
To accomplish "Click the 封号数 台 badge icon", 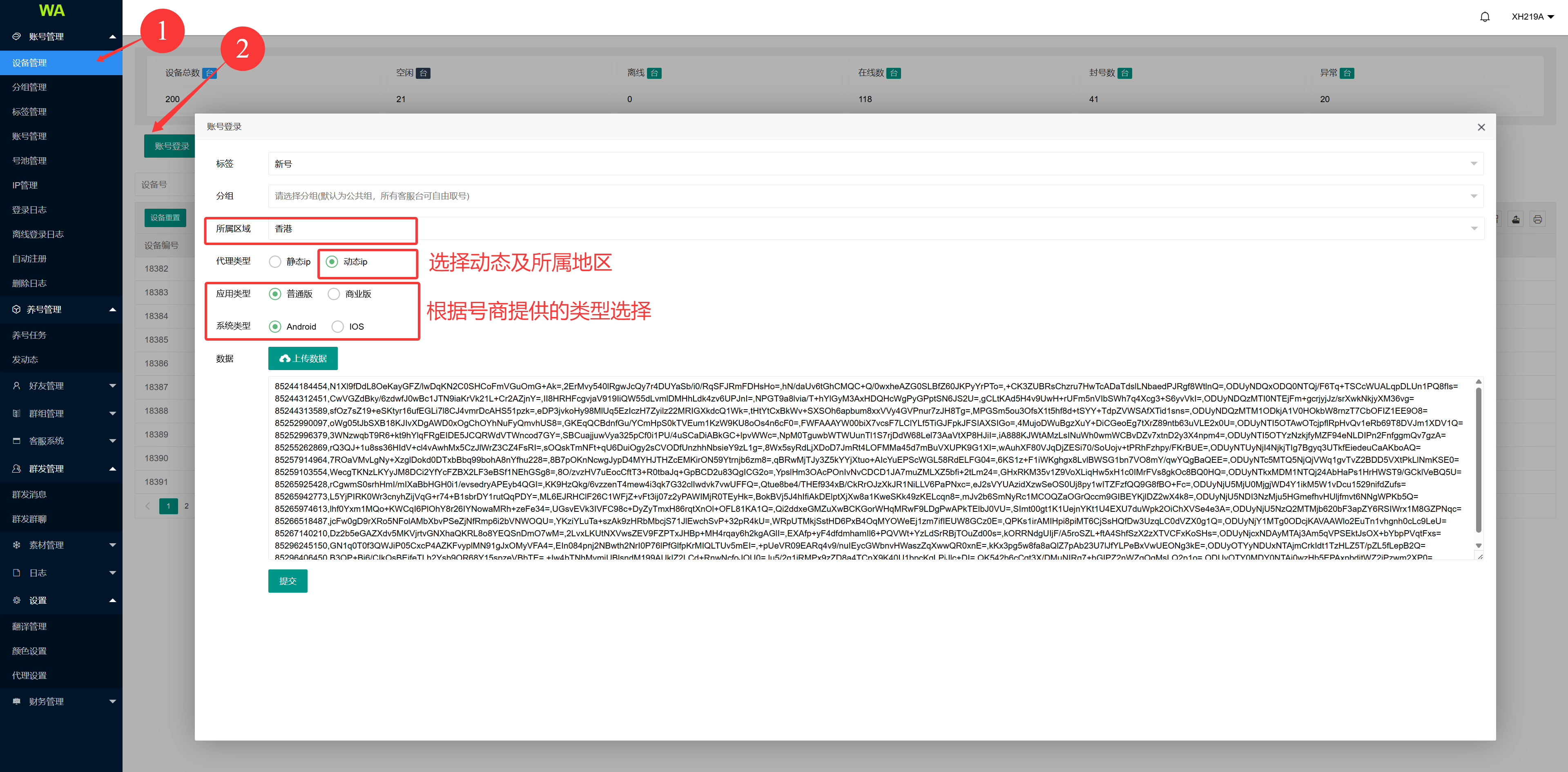I will tap(1125, 73).
